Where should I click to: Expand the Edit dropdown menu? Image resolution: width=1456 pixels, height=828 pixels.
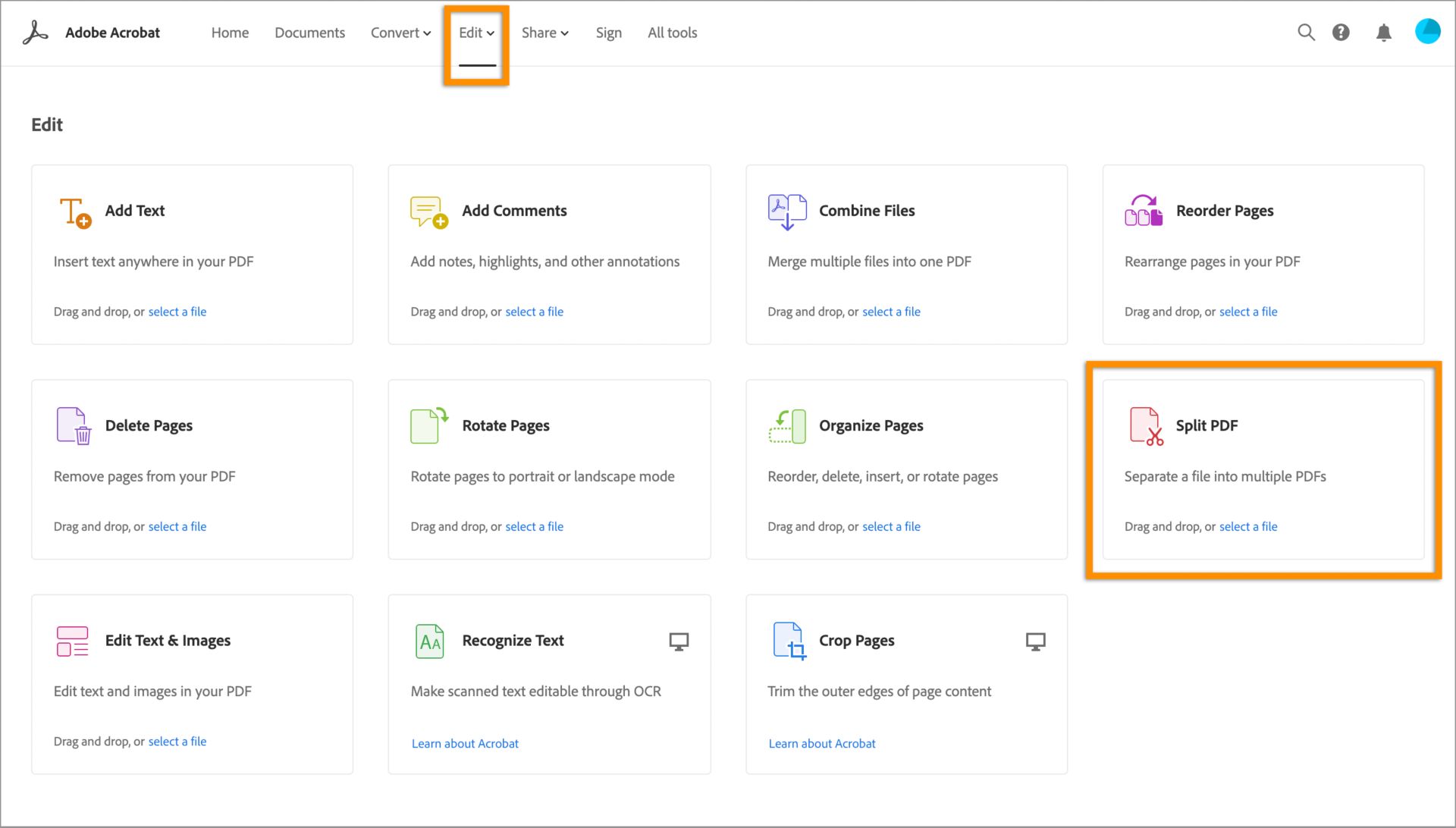click(x=477, y=32)
